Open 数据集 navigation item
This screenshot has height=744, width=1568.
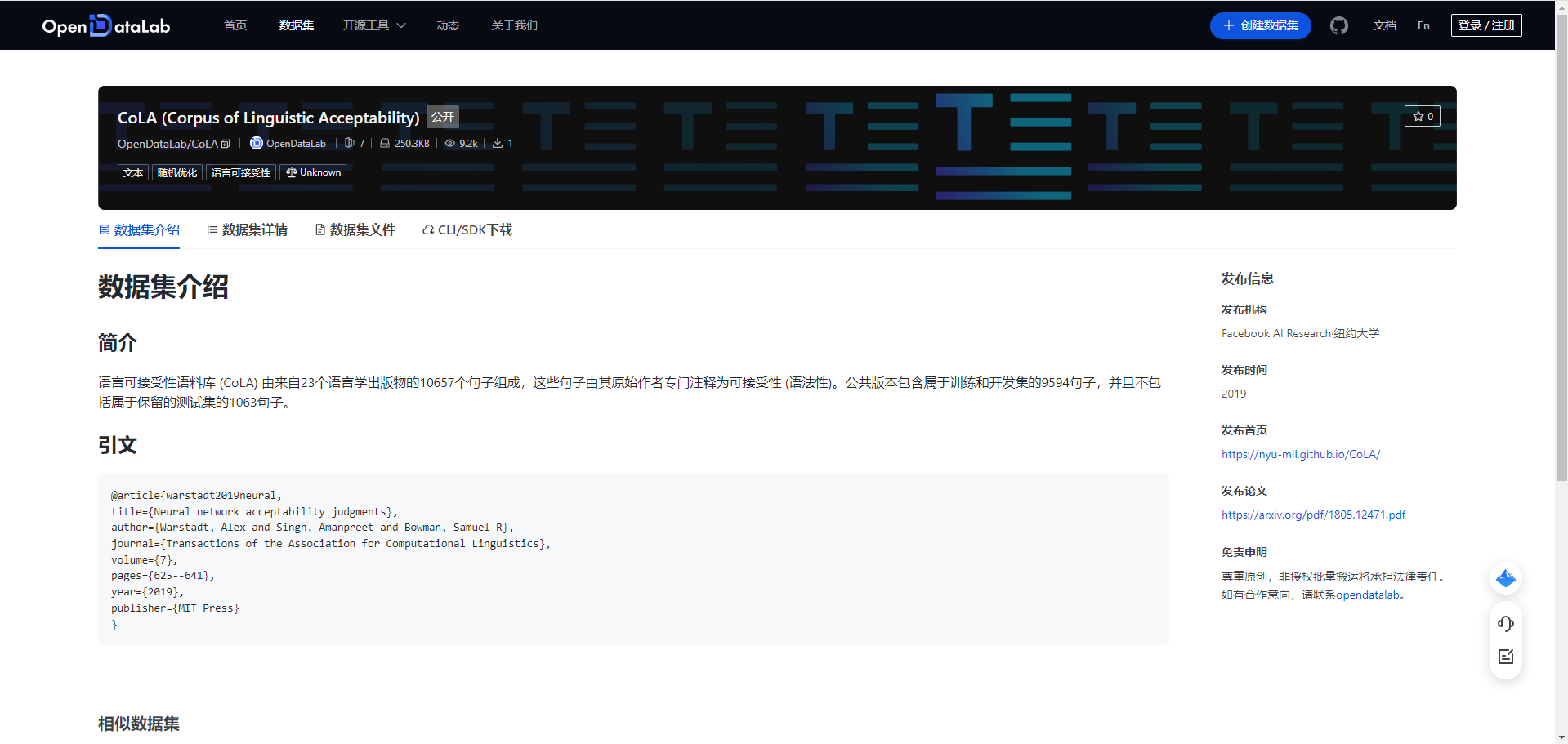(296, 25)
